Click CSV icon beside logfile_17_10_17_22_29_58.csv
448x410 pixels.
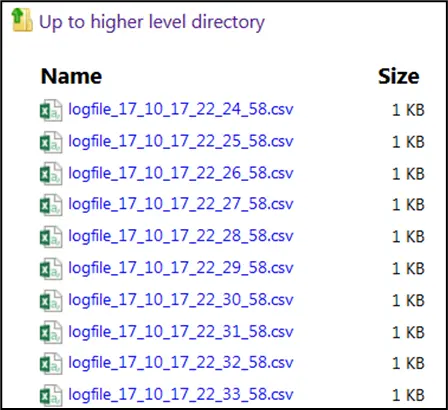[51, 269]
